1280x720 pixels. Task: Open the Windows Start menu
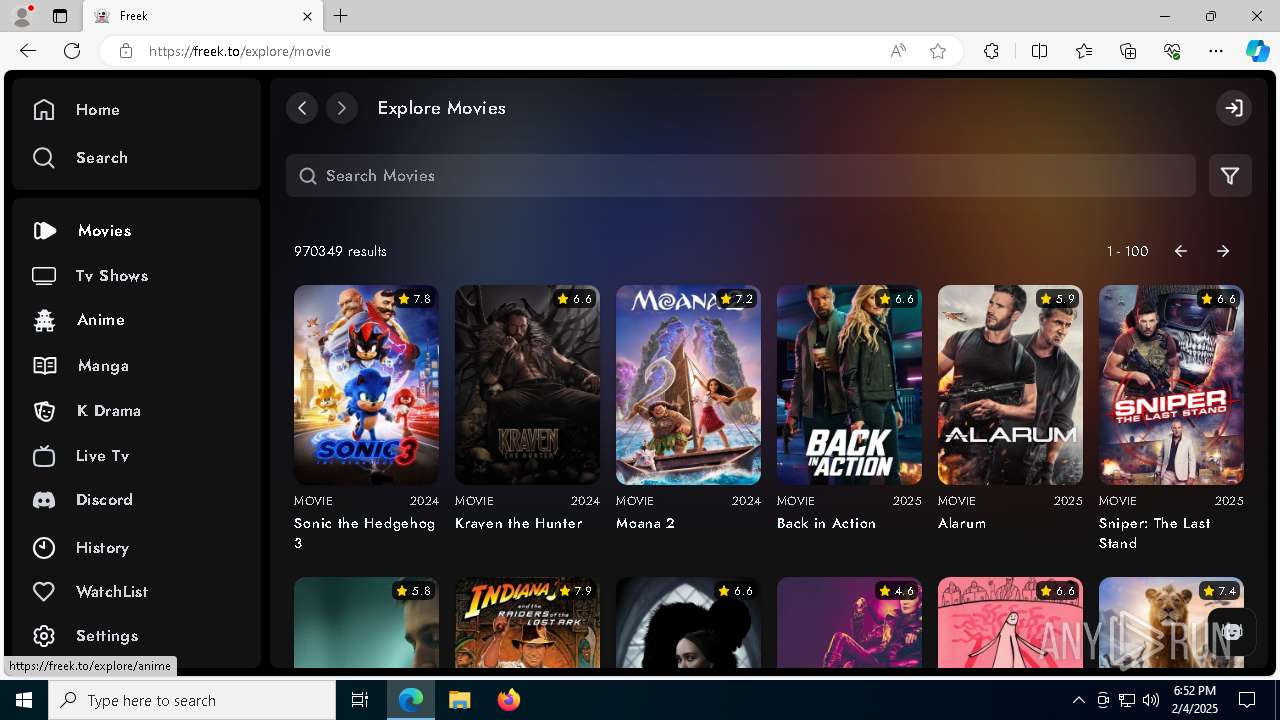click(24, 700)
